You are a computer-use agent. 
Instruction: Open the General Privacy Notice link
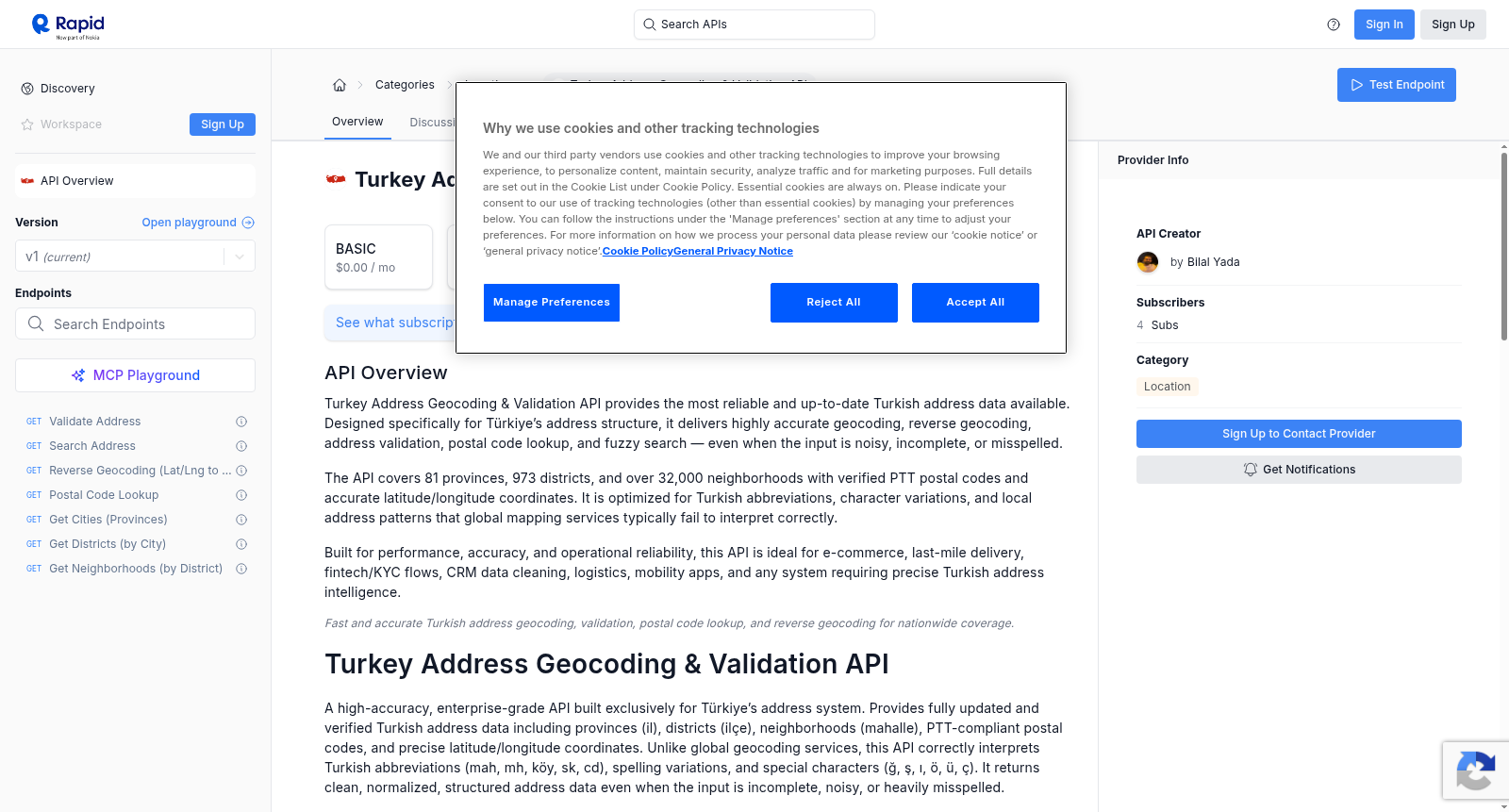click(x=734, y=251)
